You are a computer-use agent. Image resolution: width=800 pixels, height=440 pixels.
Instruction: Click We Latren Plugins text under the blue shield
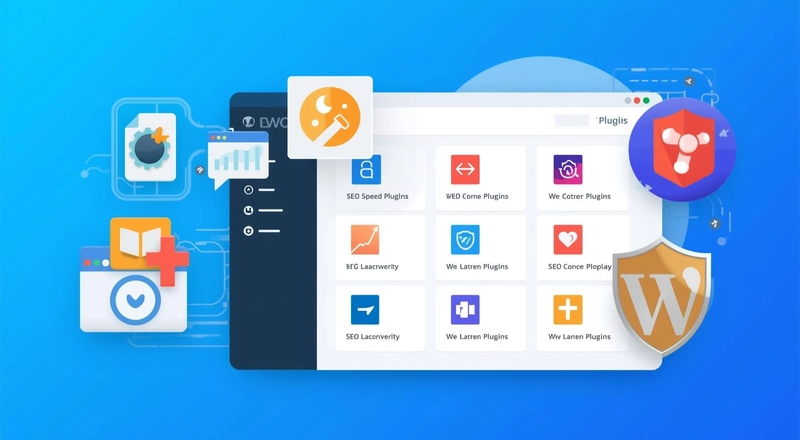(x=477, y=266)
